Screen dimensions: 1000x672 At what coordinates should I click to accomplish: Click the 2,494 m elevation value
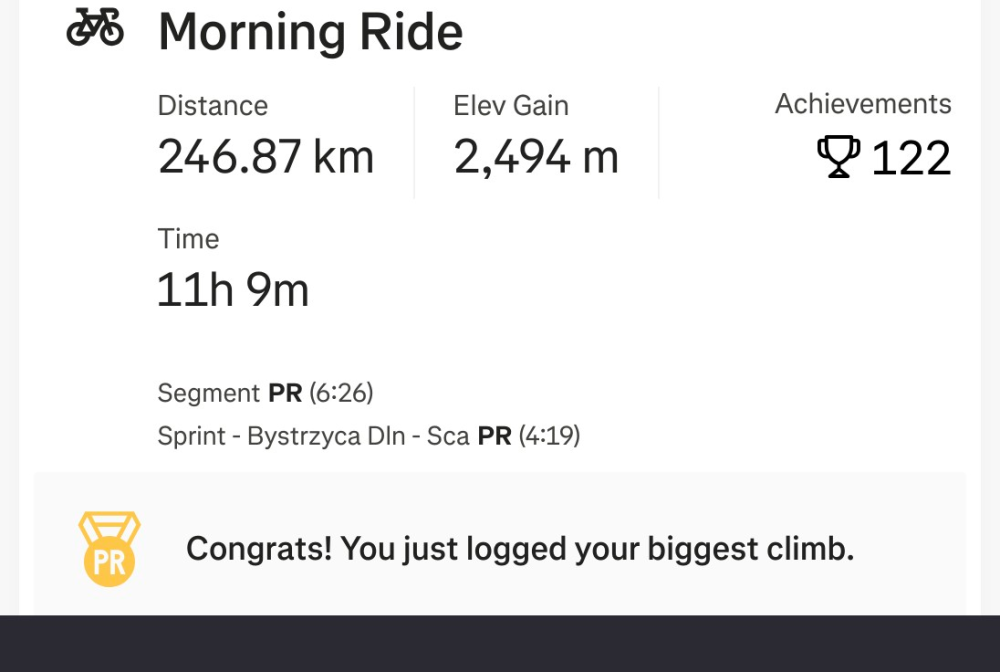(x=536, y=157)
